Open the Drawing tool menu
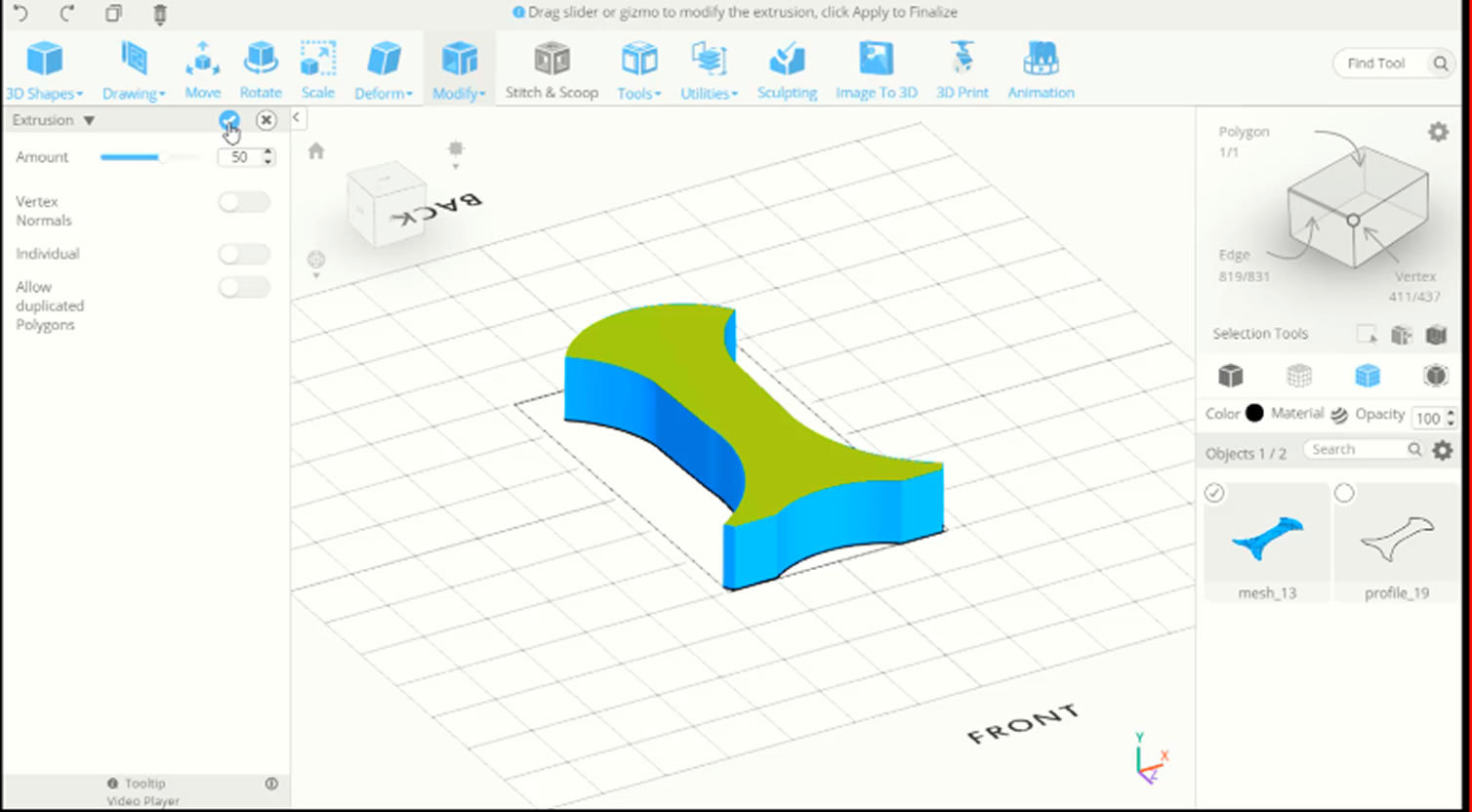Viewport: 1472px width, 812px height. [x=134, y=70]
